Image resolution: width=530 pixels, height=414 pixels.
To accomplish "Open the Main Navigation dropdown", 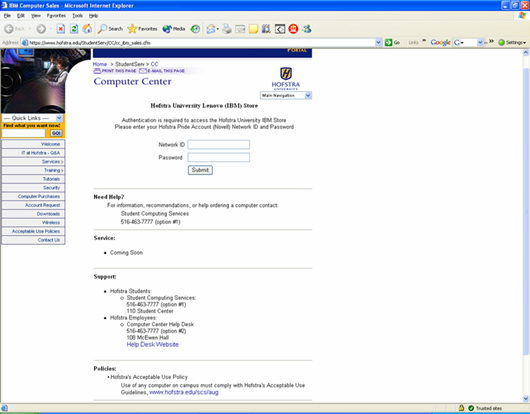I will (x=286, y=96).
